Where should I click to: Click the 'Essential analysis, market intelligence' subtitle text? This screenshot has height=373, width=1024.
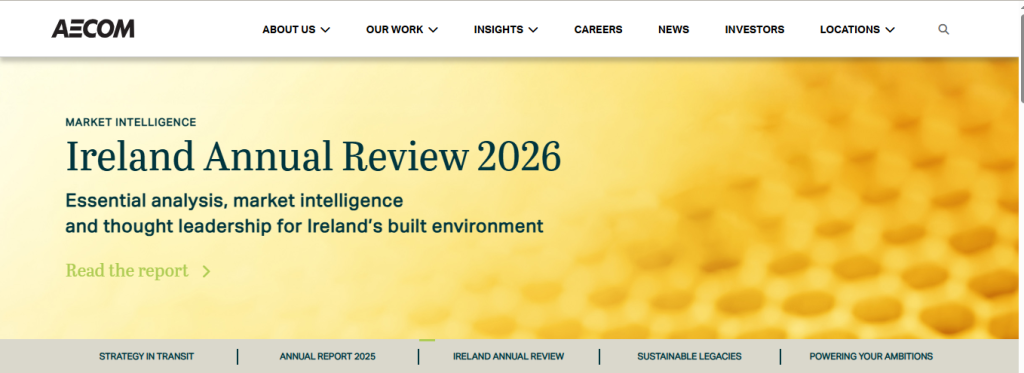(x=234, y=200)
